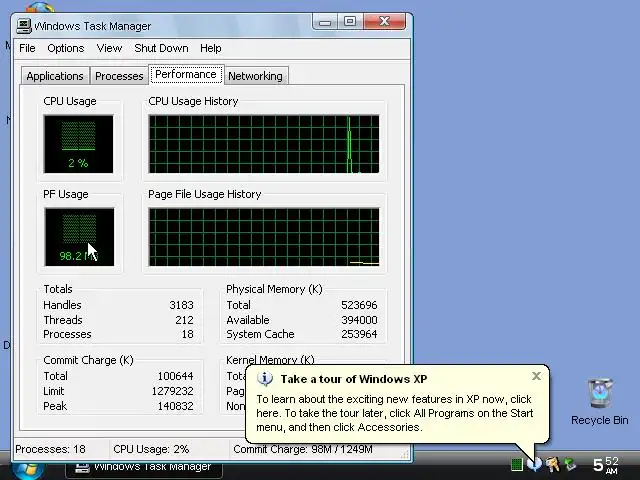Click the Windows XP tour tray icon

coord(534,464)
